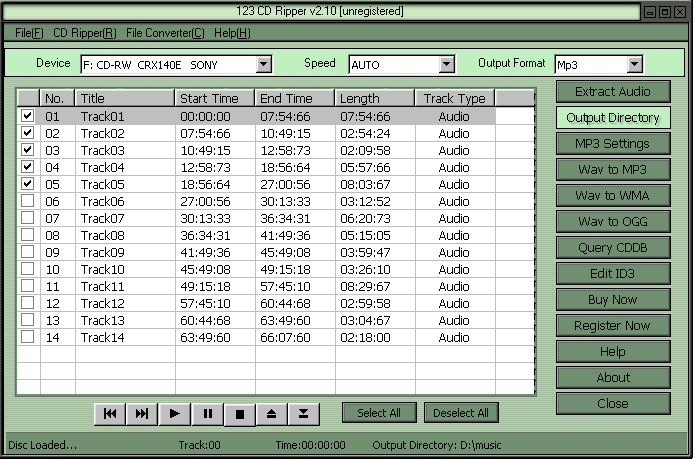
Task: Select the Track07 title cell
Action: click(x=125, y=218)
